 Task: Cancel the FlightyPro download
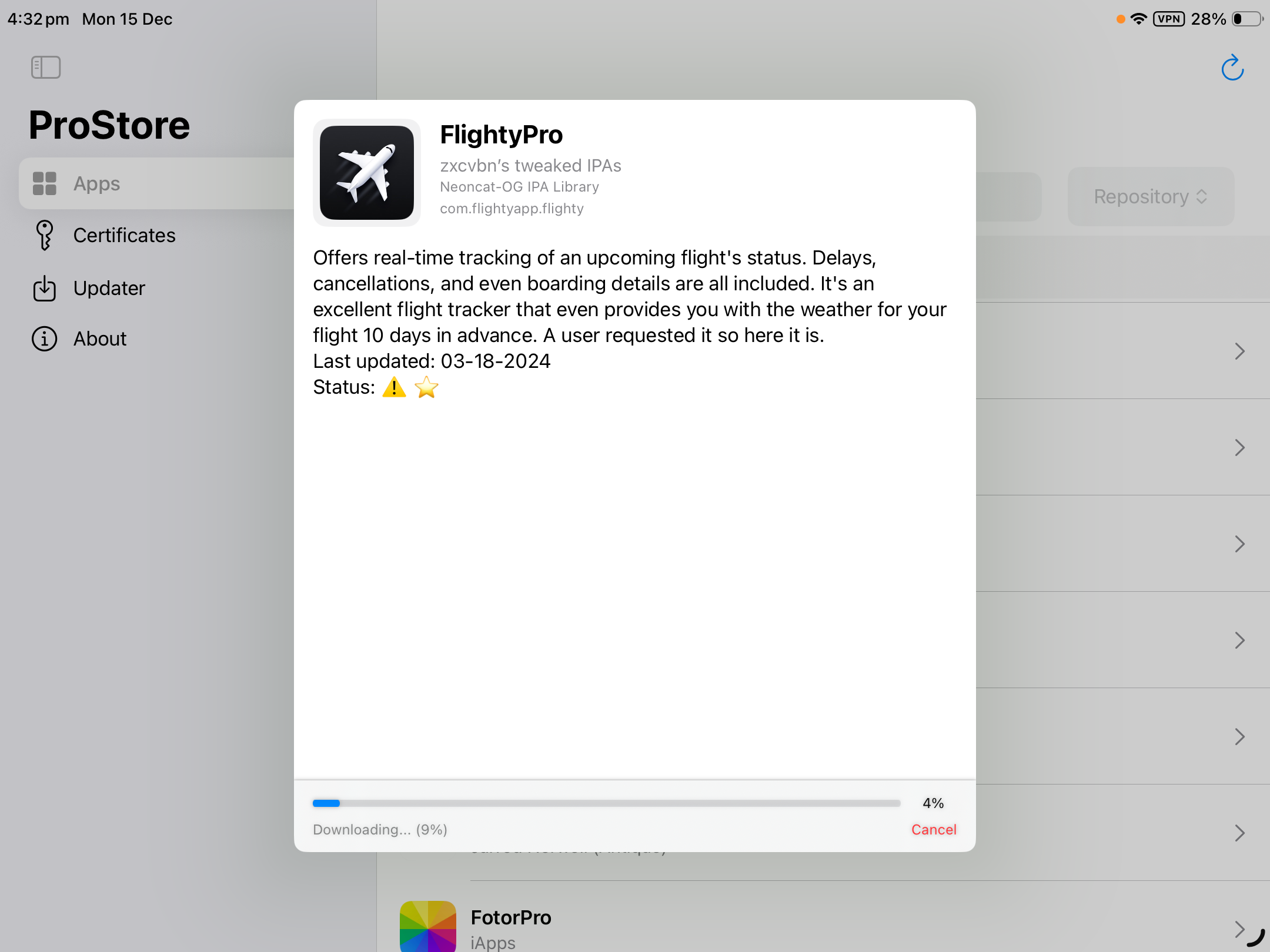pos(934,829)
